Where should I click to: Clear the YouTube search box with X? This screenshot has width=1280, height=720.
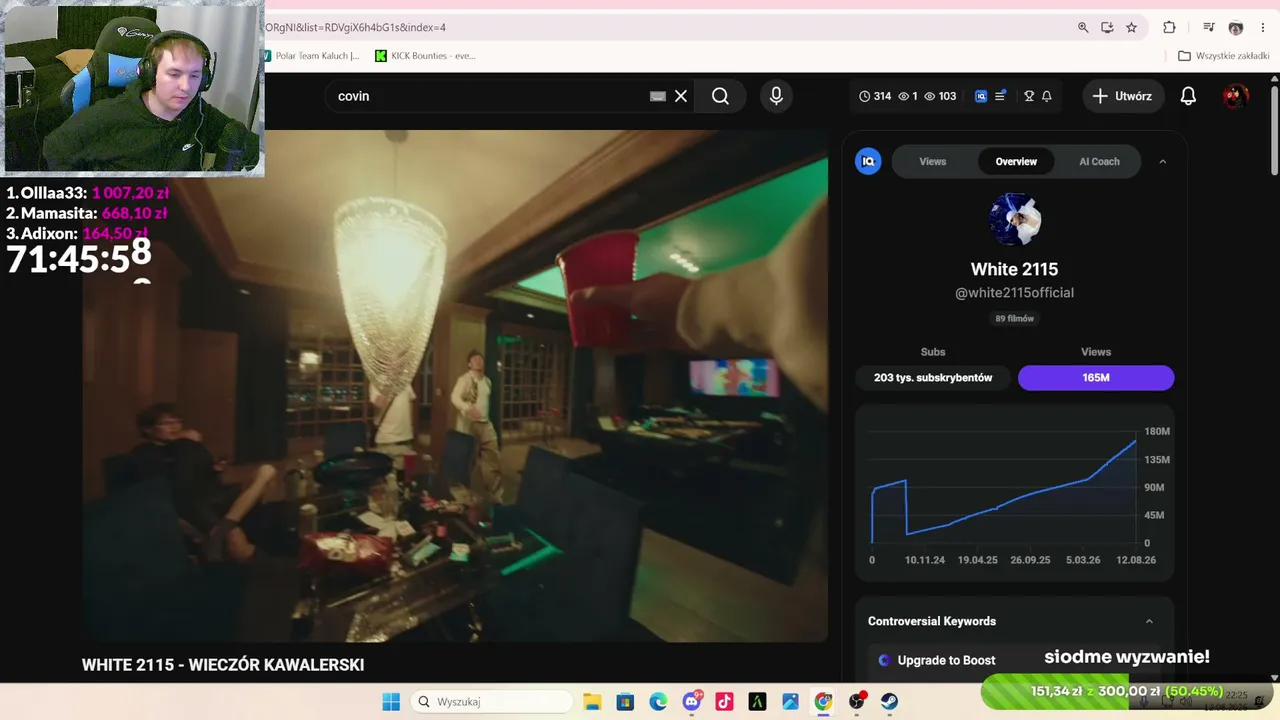pos(681,96)
